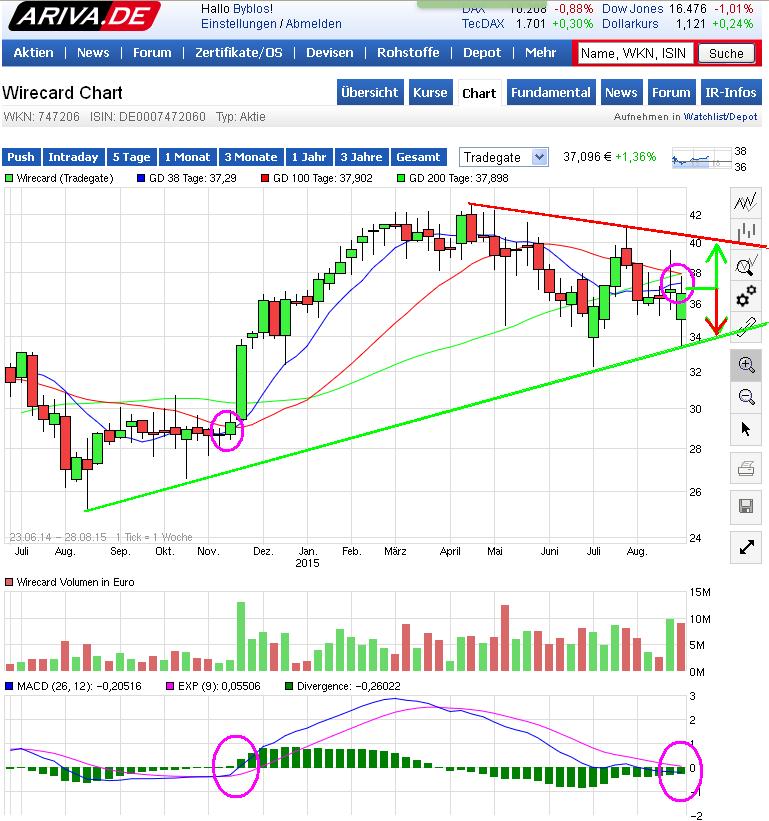Click the TecDAX index quote

pos(527,24)
